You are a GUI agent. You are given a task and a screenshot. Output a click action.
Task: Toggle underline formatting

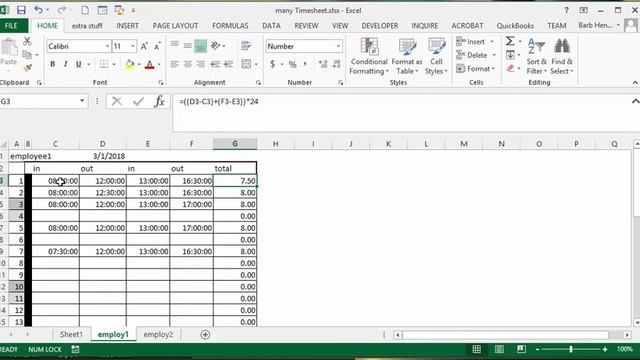tap(78, 64)
